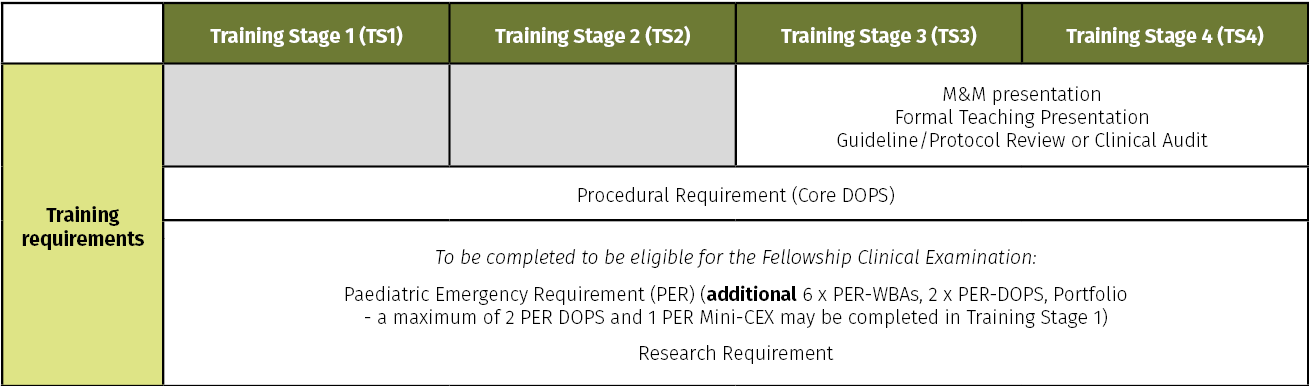Select the grey empty cell under TS1

306,115
